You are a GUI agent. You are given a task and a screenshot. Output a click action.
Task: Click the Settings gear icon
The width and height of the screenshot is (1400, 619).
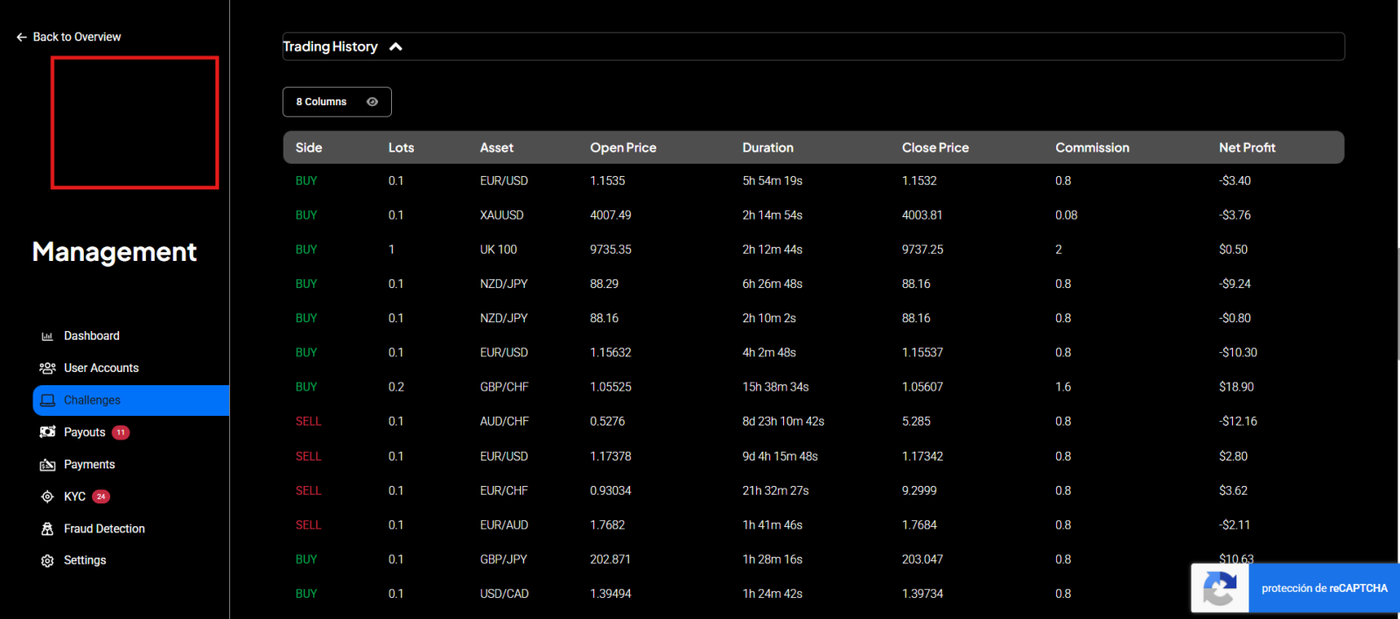pos(47,560)
